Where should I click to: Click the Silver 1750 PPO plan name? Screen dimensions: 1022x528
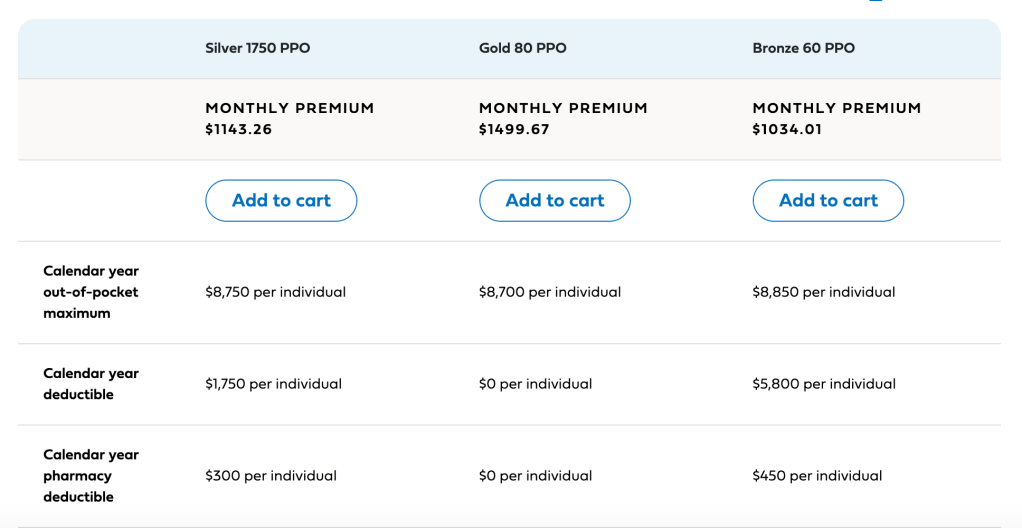(x=258, y=48)
